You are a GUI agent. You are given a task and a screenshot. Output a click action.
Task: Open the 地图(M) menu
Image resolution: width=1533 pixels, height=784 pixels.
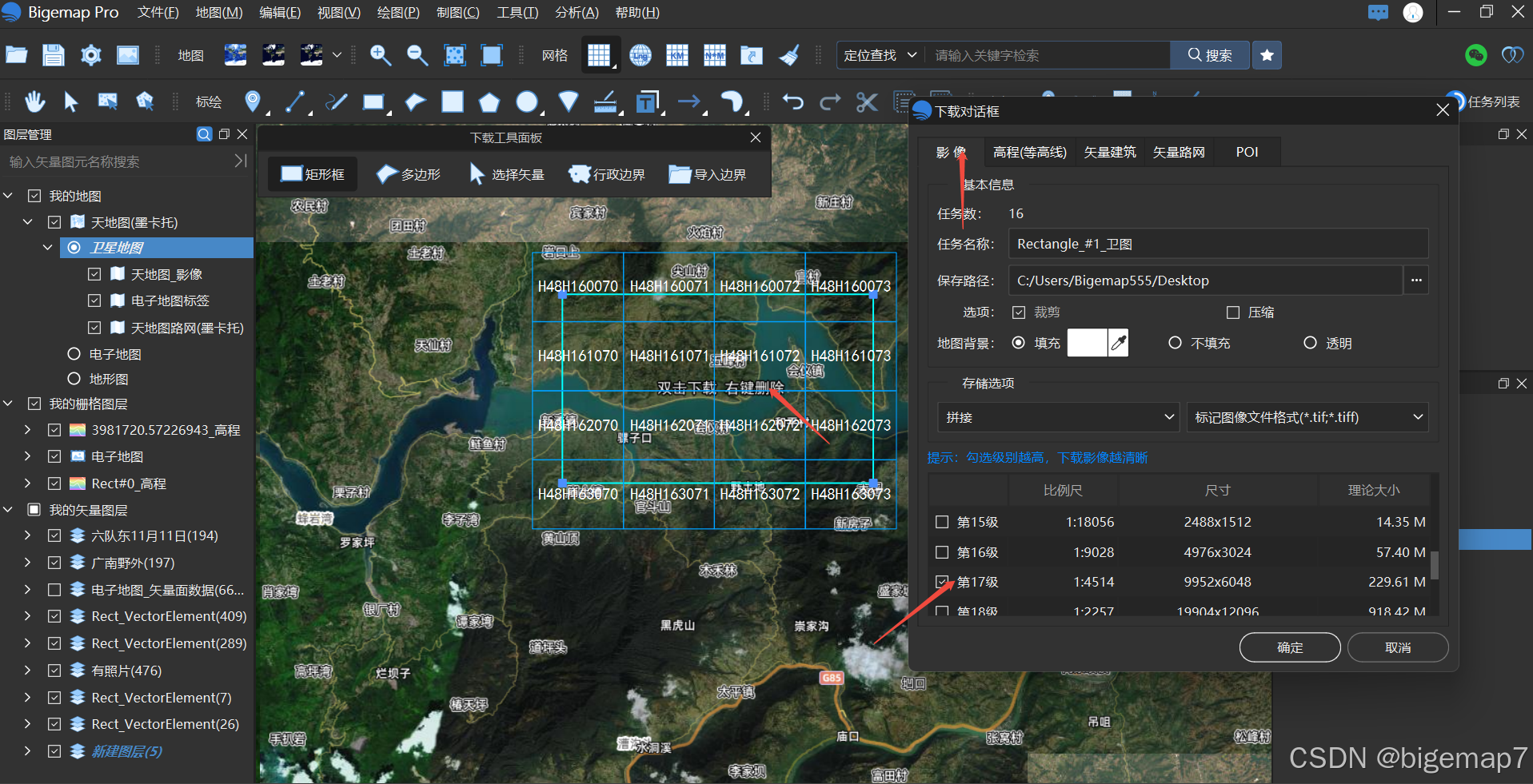219,13
